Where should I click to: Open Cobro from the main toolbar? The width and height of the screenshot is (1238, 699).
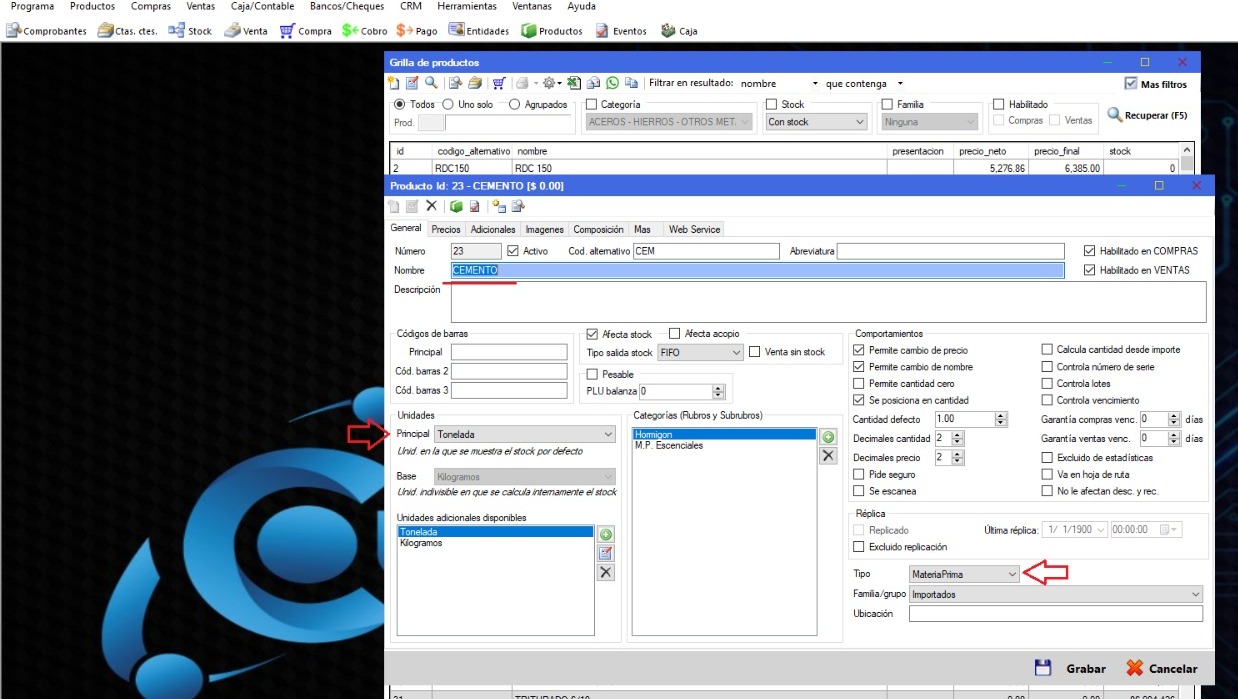pos(364,31)
